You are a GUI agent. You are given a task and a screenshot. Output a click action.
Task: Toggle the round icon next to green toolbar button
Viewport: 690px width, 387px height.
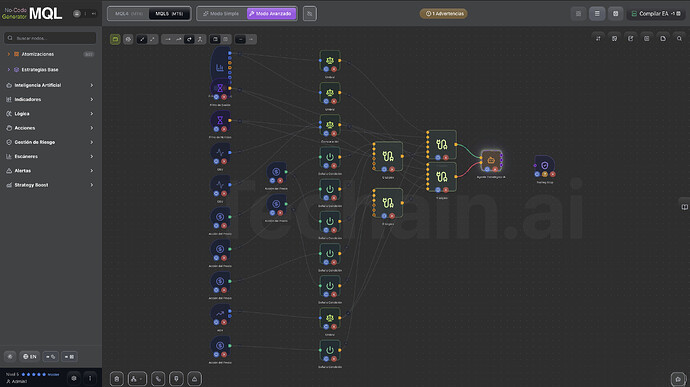tap(128, 39)
